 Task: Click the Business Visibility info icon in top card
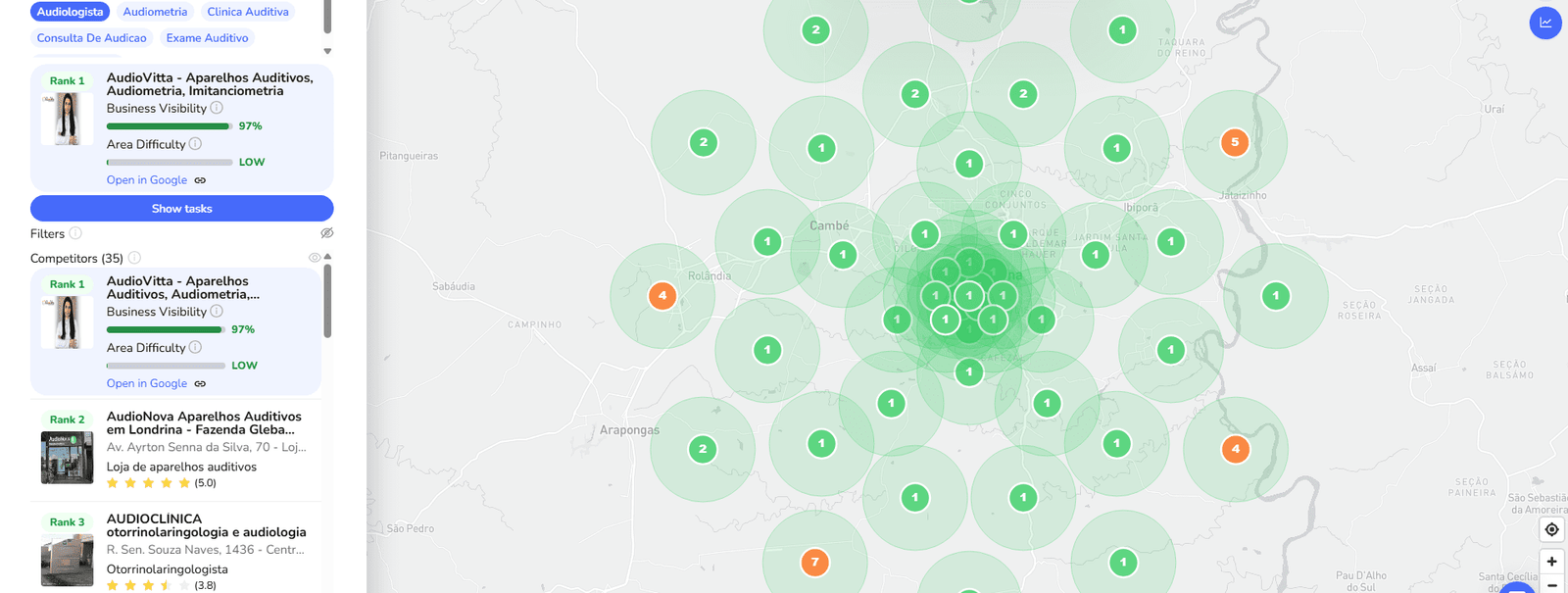point(217,108)
